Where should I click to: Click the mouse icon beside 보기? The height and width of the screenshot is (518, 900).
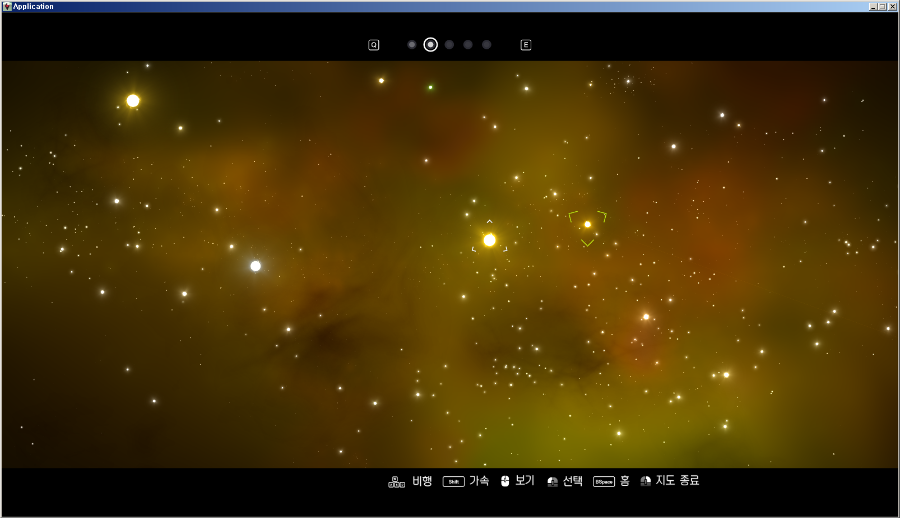[x=506, y=481]
